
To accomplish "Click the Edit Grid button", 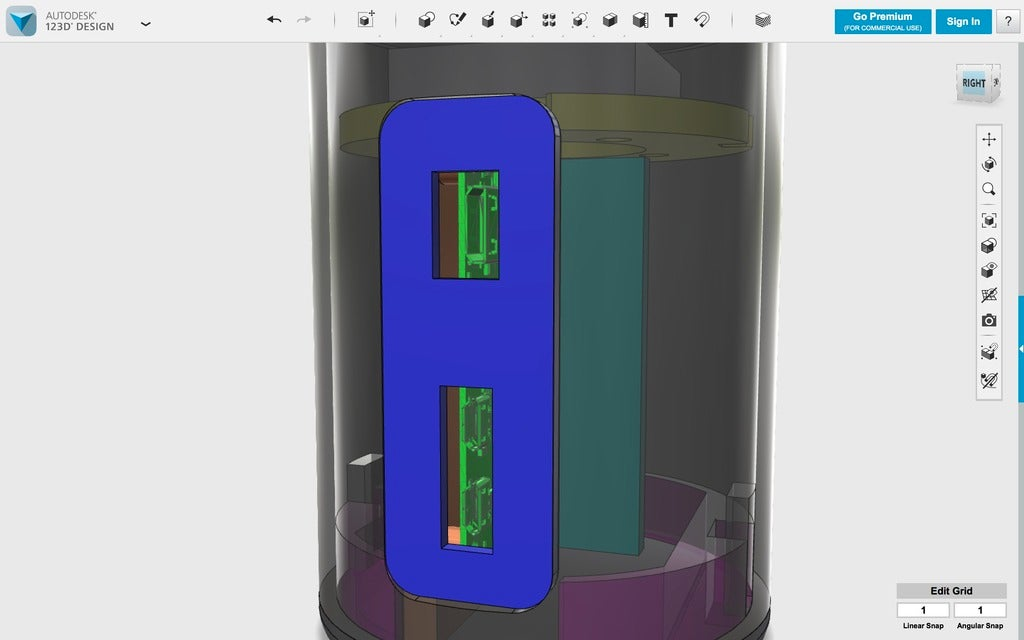I will (951, 591).
